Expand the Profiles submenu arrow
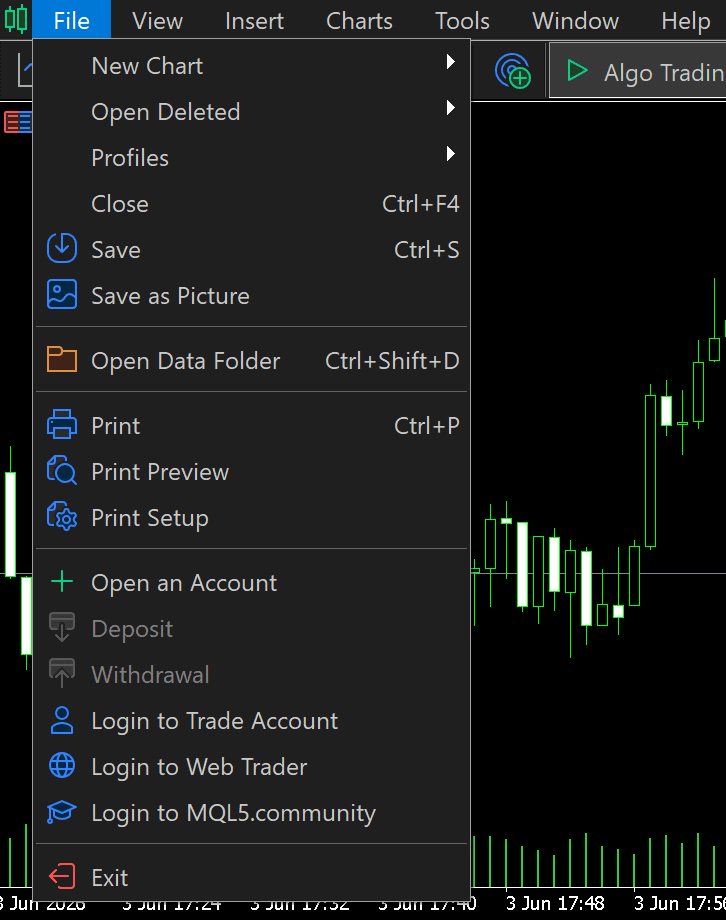 (x=450, y=154)
